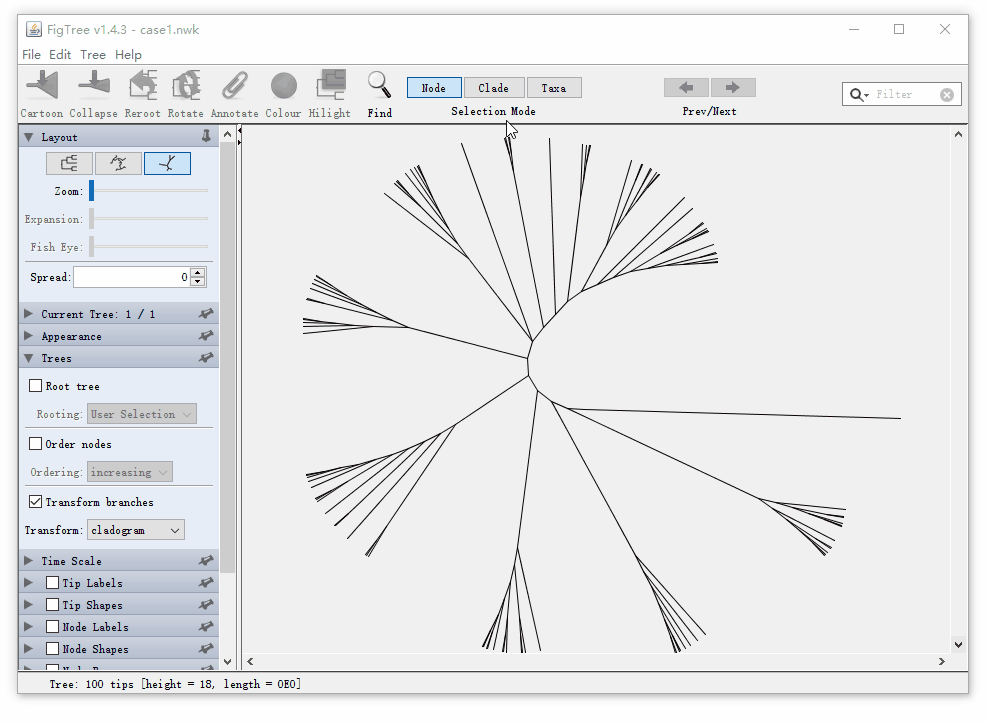
Task: Open filter search options magnifier dropdown
Action: [859, 95]
